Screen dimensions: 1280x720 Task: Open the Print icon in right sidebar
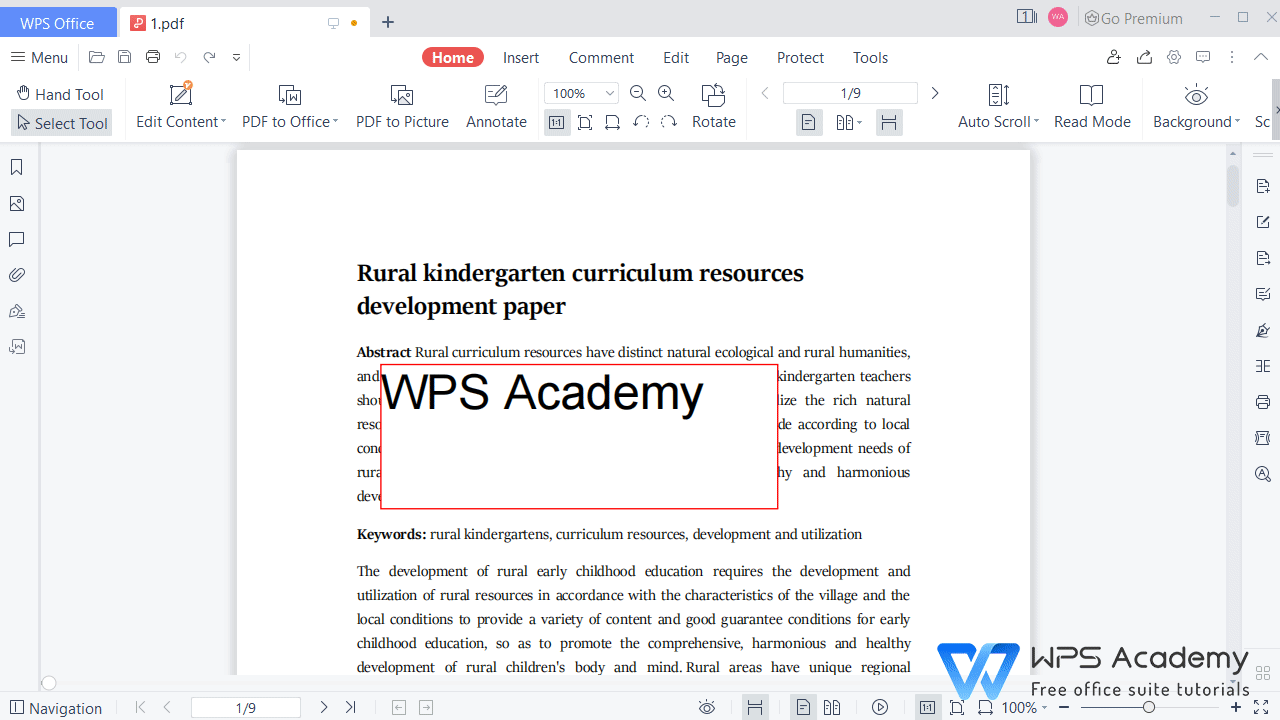(1263, 402)
